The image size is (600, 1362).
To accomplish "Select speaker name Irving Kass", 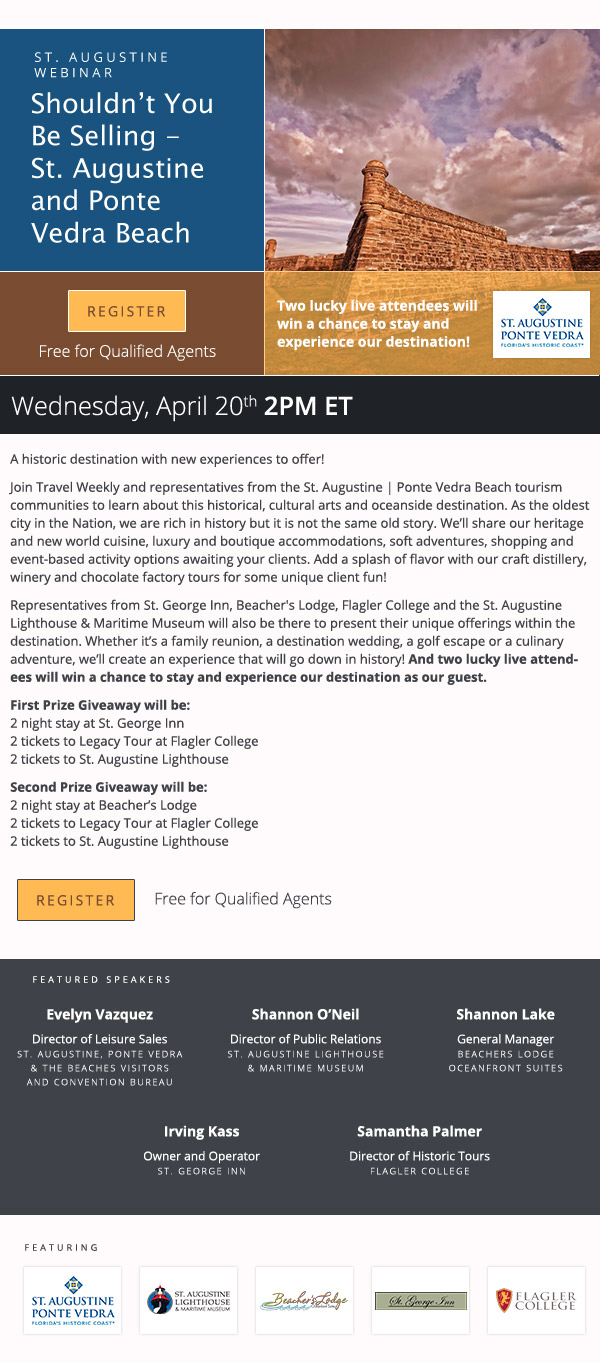I will pyautogui.click(x=202, y=1131).
